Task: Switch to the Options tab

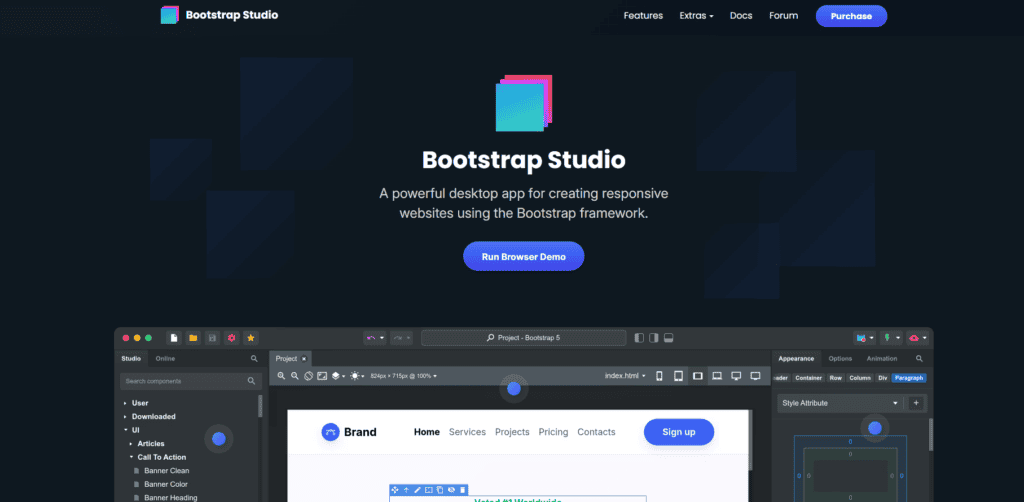Action: 840,358
